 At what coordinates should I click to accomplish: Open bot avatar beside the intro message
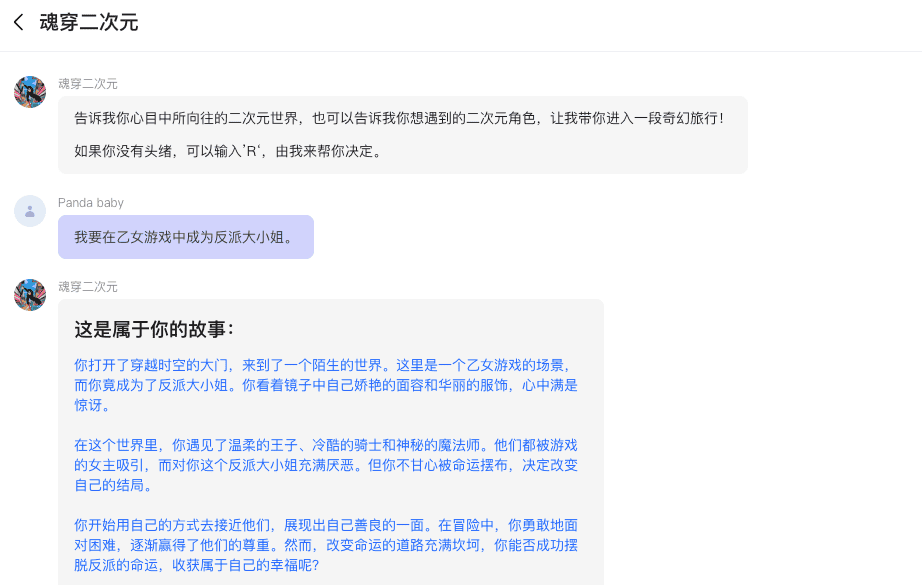tap(30, 92)
